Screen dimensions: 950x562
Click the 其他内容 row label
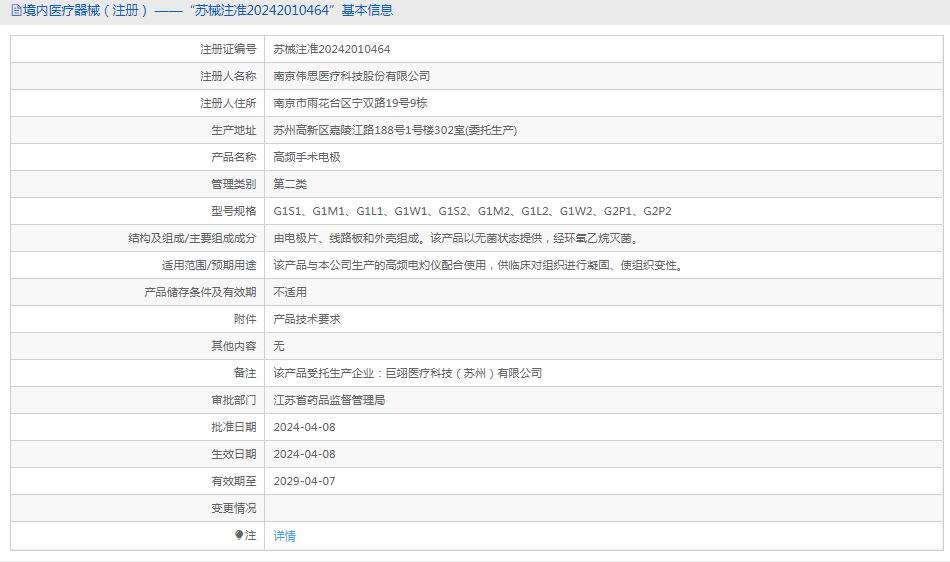234,346
